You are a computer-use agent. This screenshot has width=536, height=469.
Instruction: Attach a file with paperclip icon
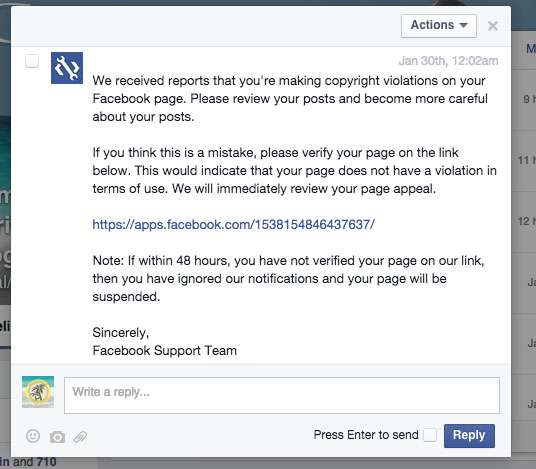[x=80, y=437]
